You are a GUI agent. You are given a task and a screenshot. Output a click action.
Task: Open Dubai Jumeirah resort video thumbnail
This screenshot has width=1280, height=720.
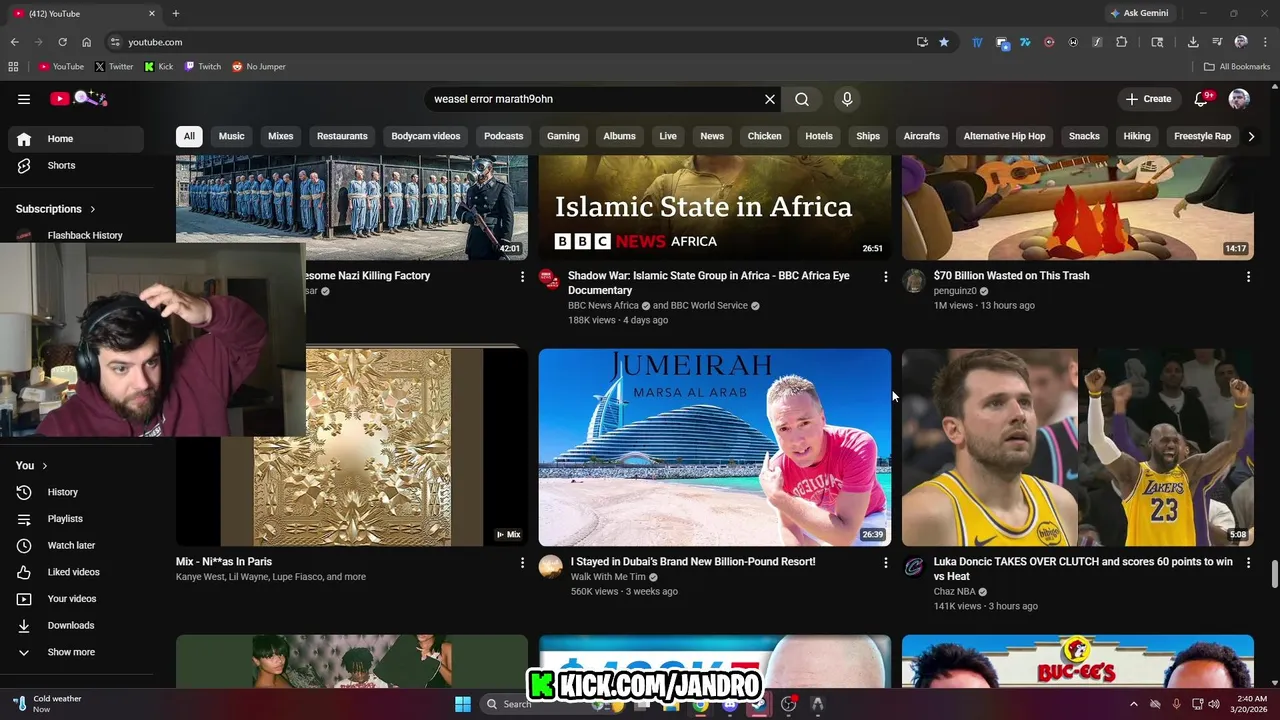tap(715, 447)
